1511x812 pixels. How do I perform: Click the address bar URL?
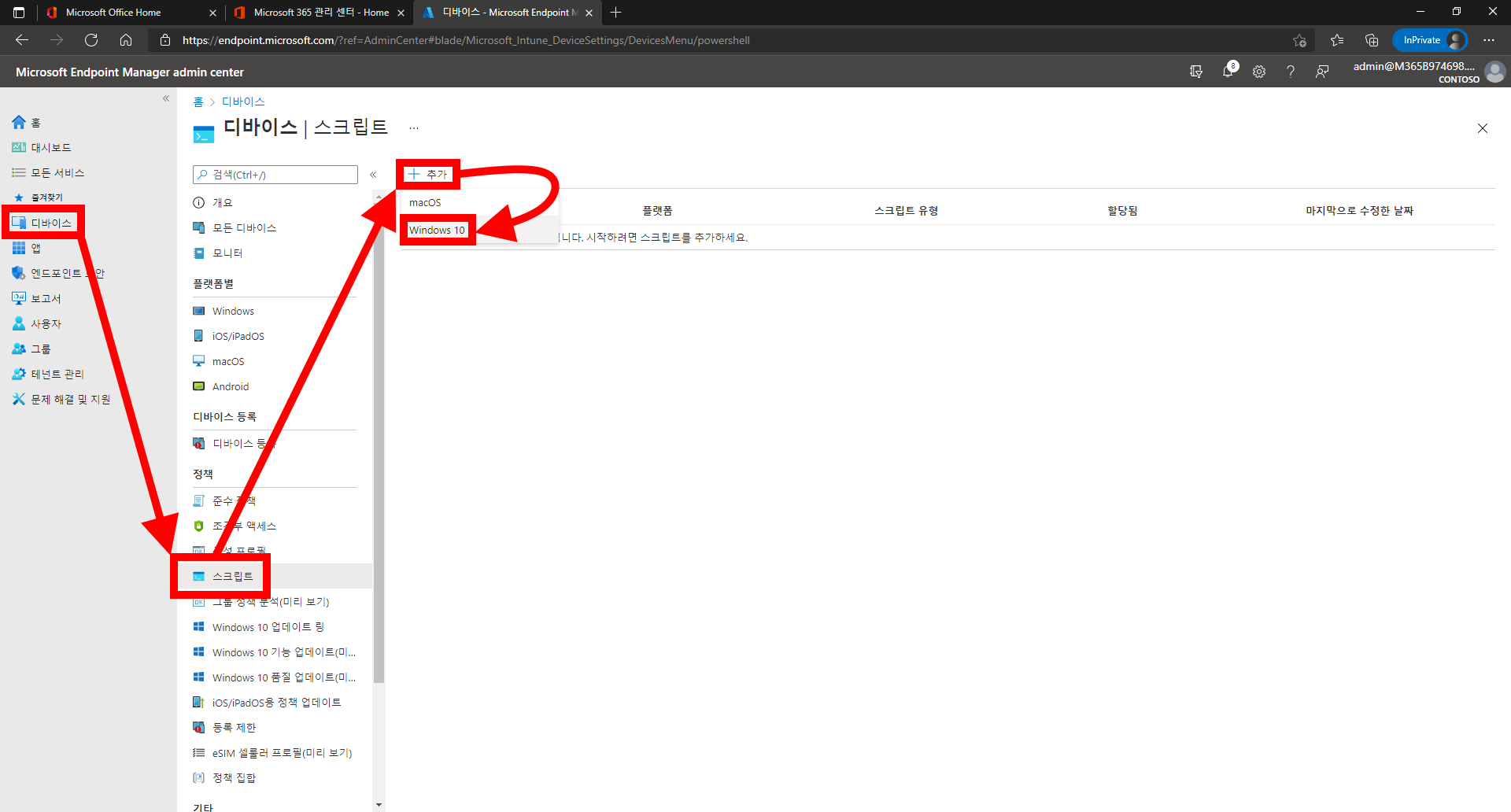pyautogui.click(x=466, y=40)
